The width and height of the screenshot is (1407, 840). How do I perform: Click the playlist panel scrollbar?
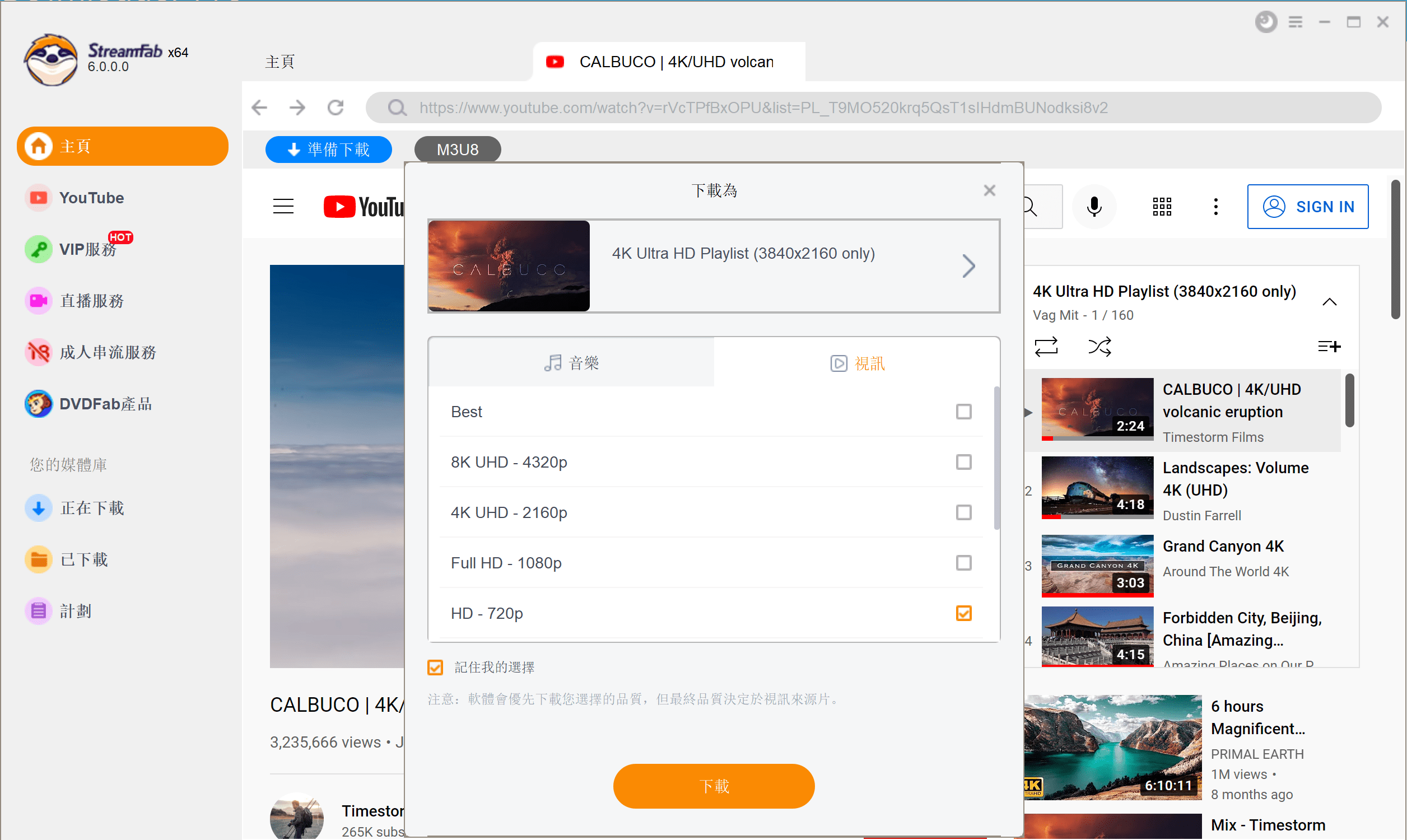click(1349, 401)
